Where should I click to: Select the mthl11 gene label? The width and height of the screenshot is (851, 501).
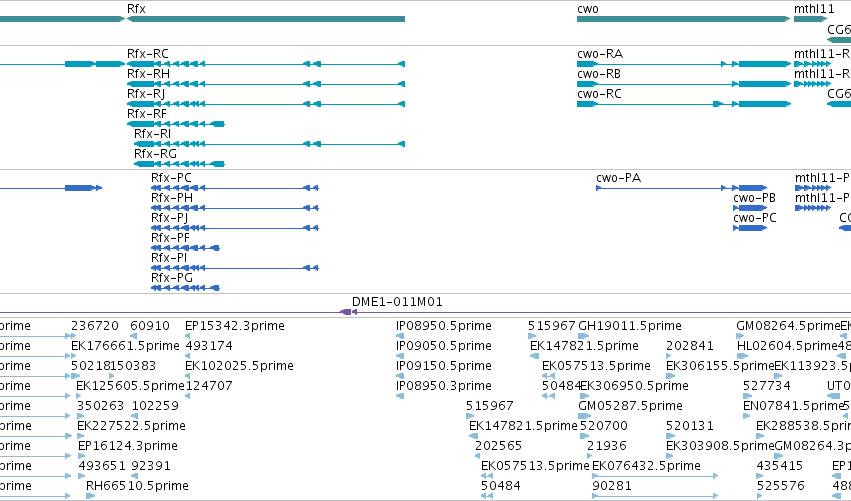(x=814, y=9)
